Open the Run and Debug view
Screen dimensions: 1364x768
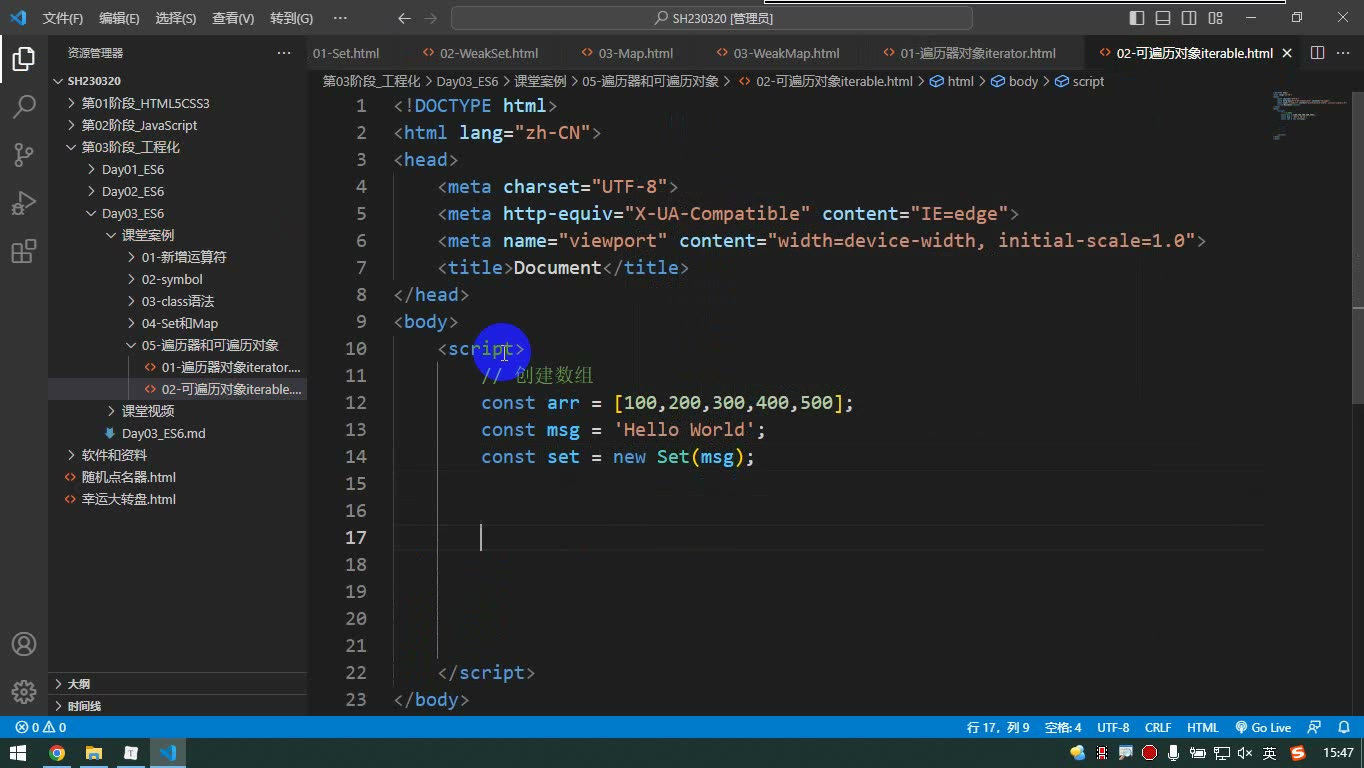click(24, 202)
